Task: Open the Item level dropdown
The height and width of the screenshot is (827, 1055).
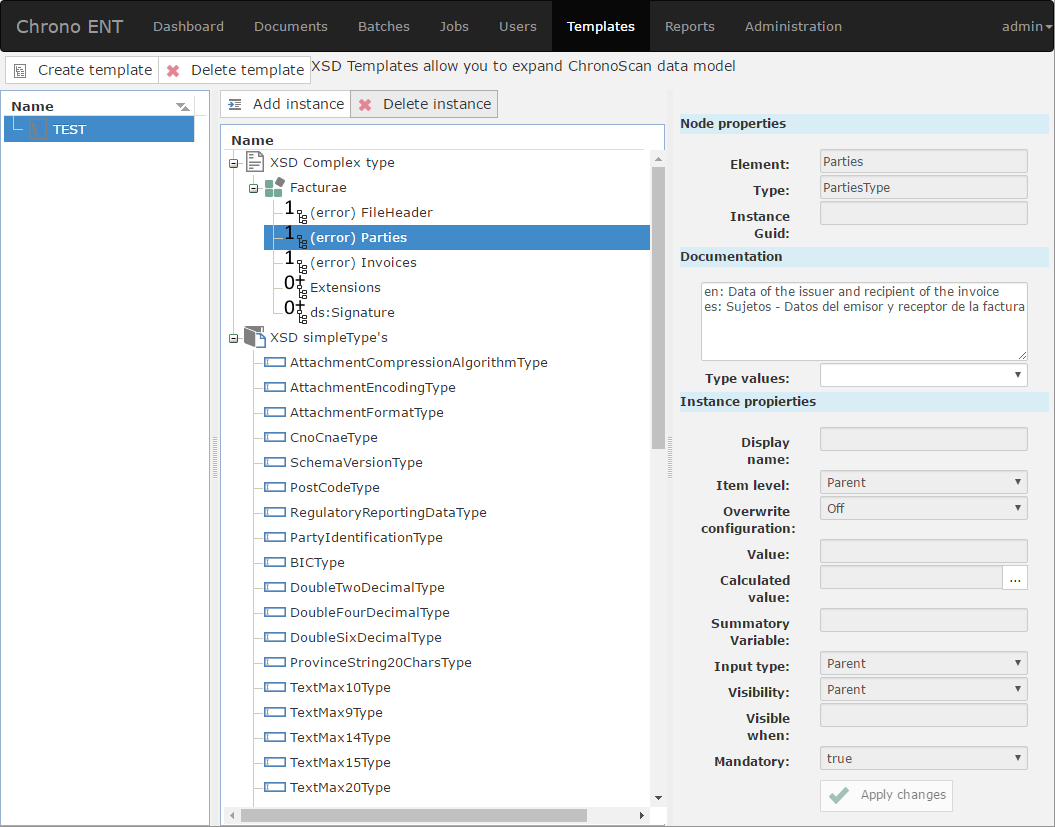Action: pos(923,483)
